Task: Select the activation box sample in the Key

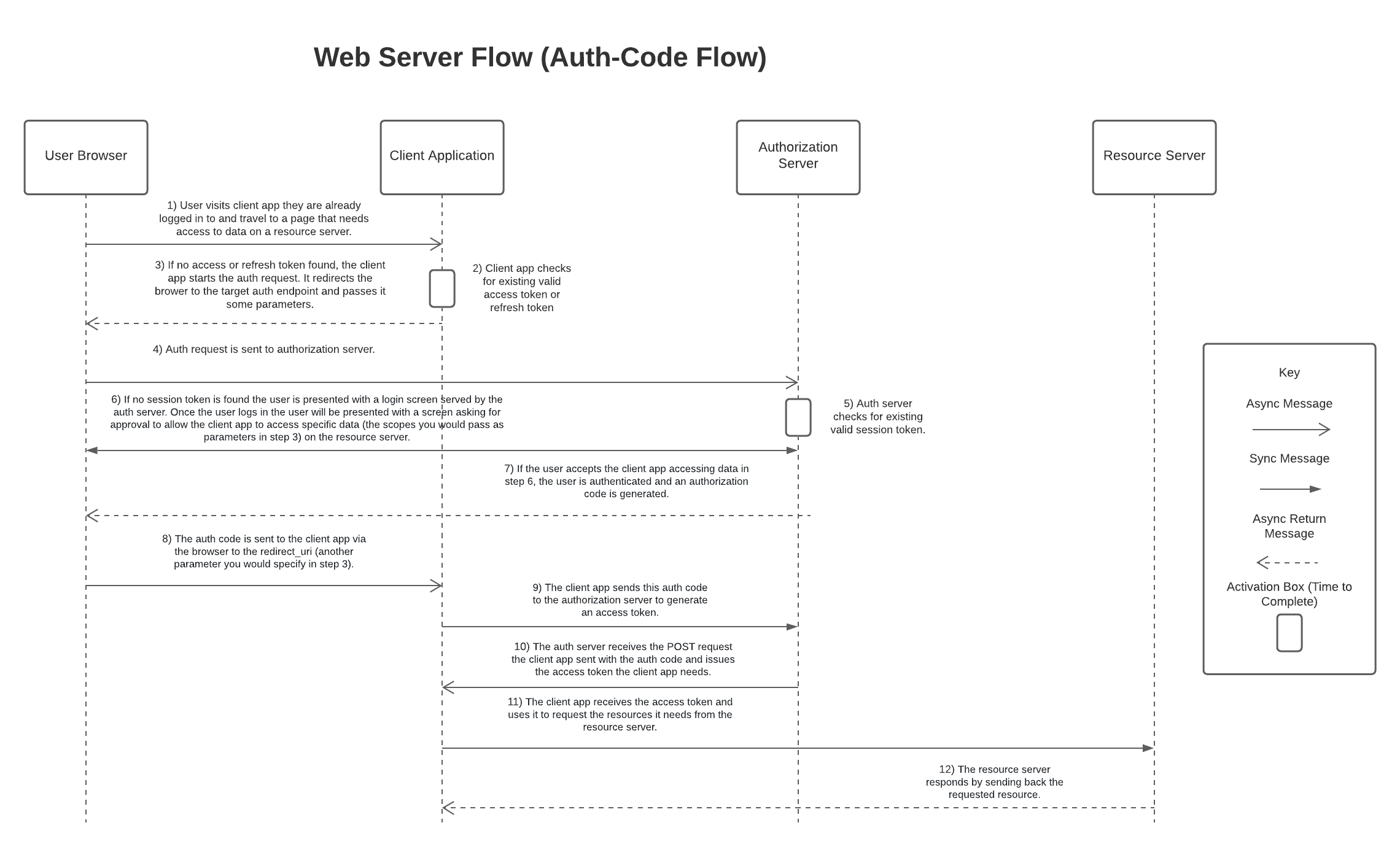Action: [1289, 633]
